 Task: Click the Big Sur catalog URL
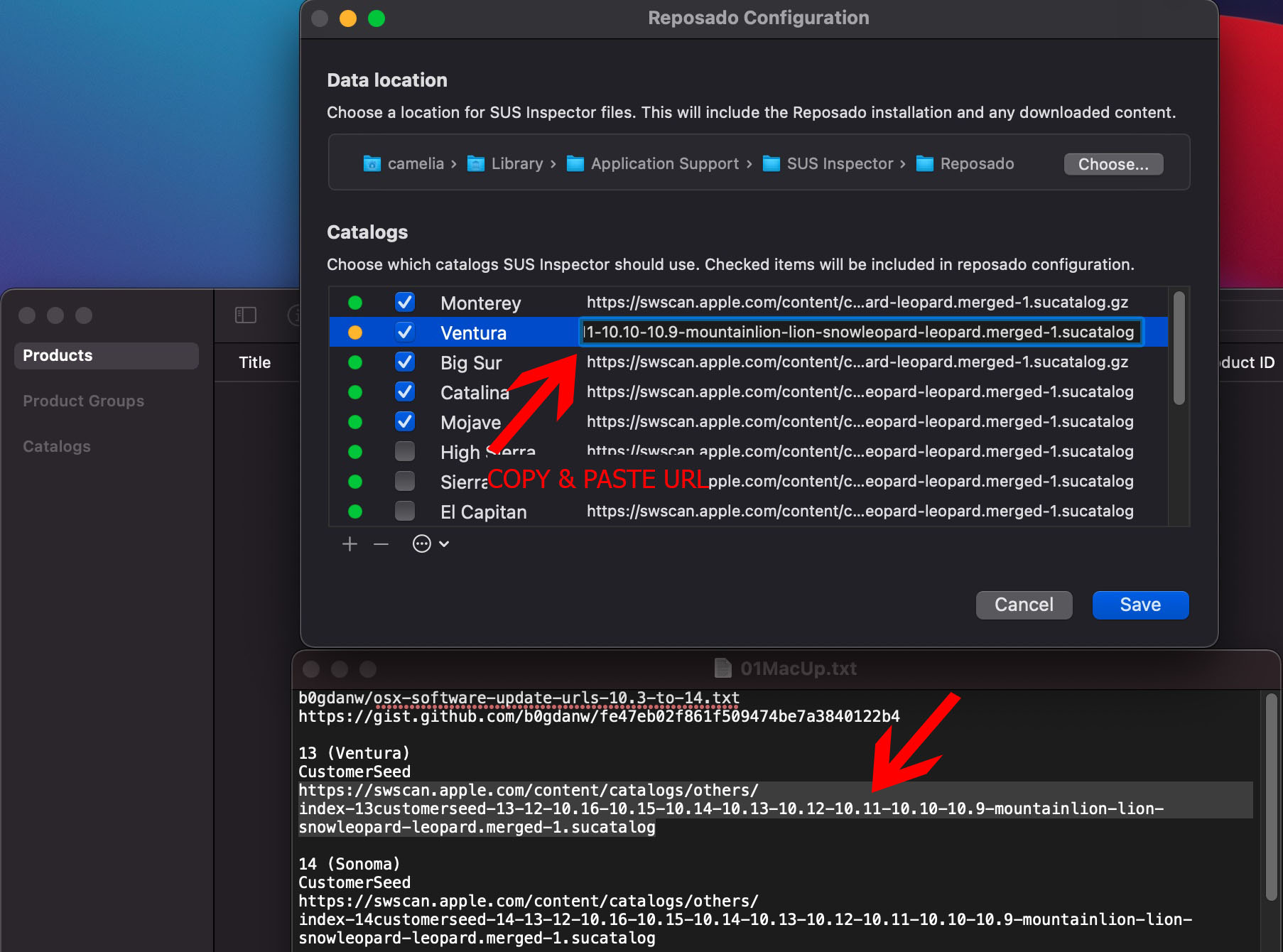coord(857,362)
